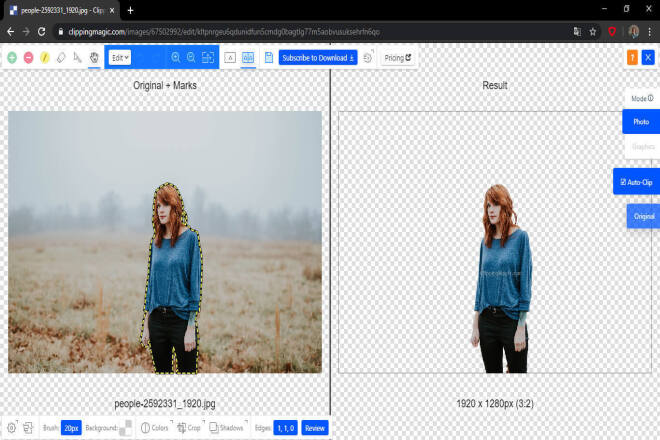This screenshot has width=660, height=440.
Task: Activate the Scalpel tool
Action: 77,58
